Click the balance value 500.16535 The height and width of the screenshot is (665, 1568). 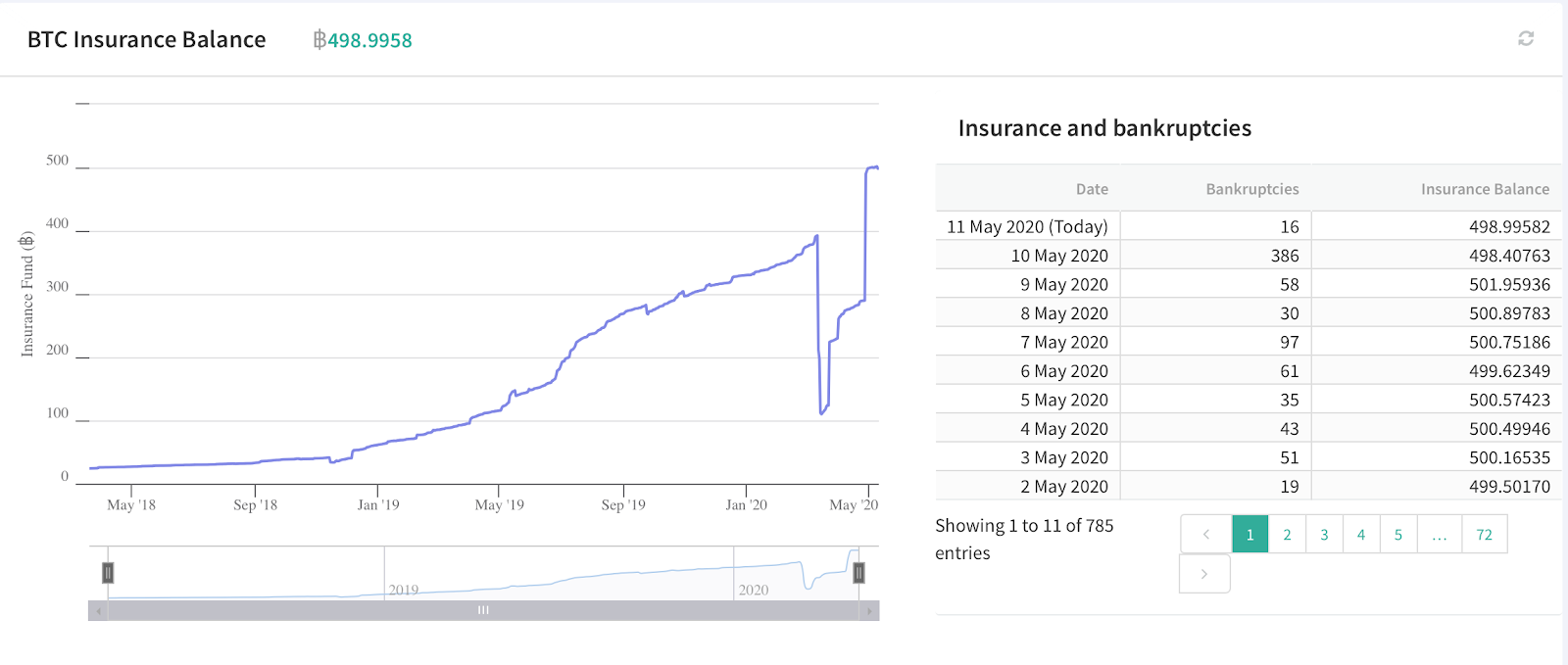tap(1509, 457)
